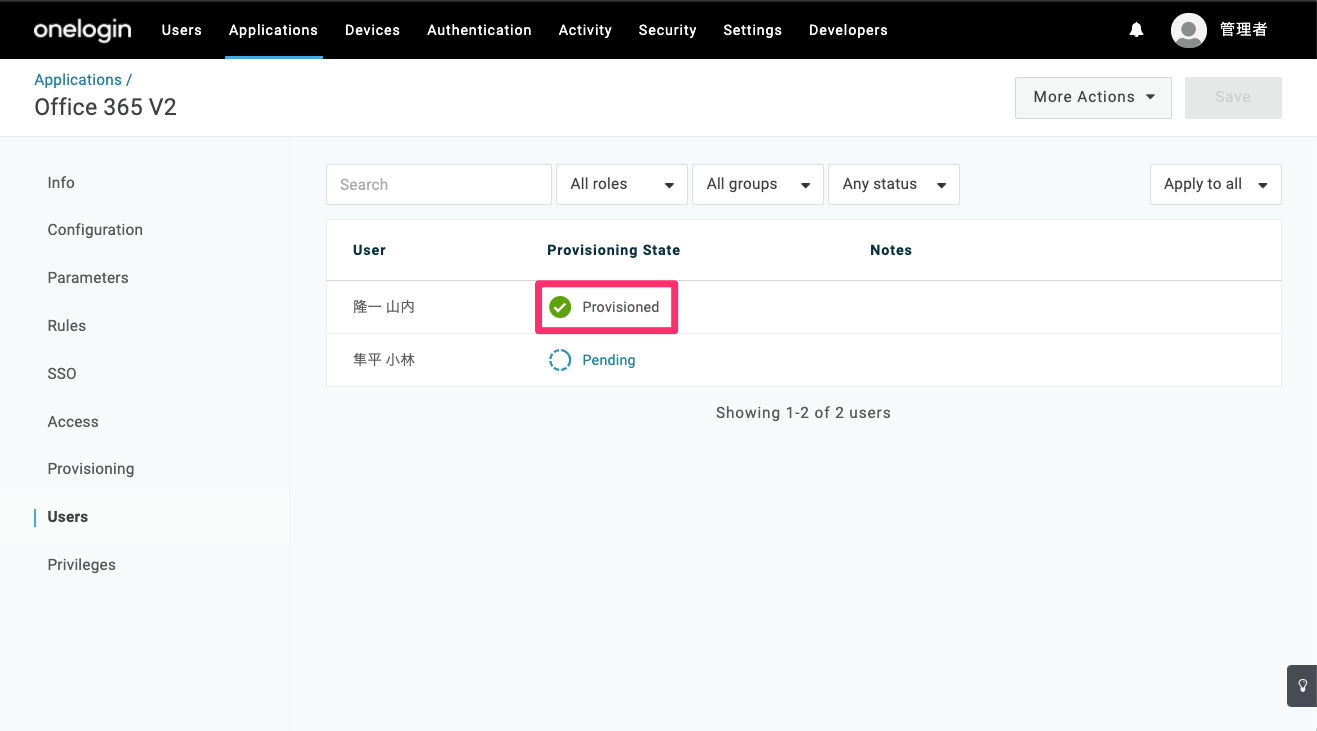Click the Office 365 V2 page title

click(106, 107)
